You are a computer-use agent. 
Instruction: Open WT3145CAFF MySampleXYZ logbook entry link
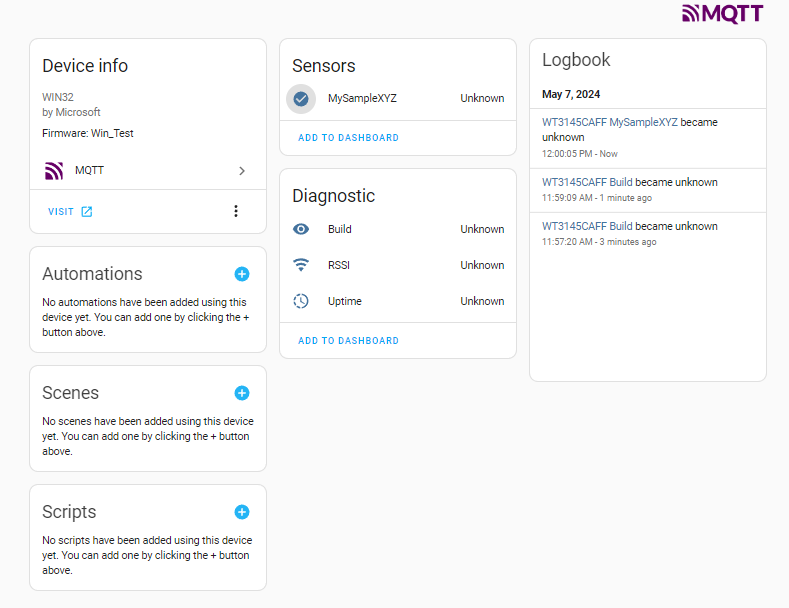[x=609, y=122]
